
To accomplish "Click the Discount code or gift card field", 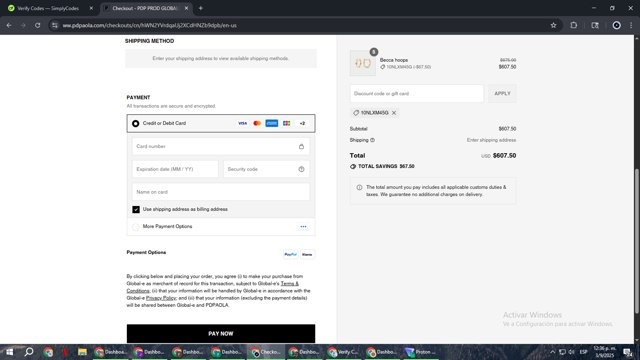I will click(x=417, y=93).
